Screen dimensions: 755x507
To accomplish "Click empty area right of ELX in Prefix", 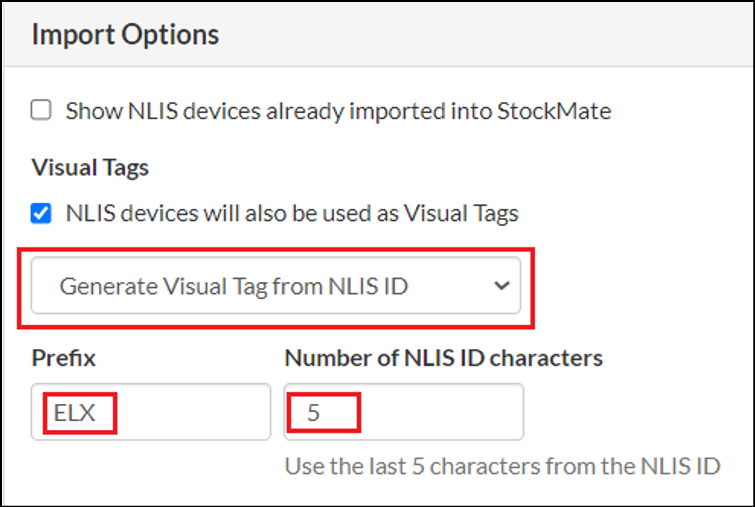I will point(200,412).
